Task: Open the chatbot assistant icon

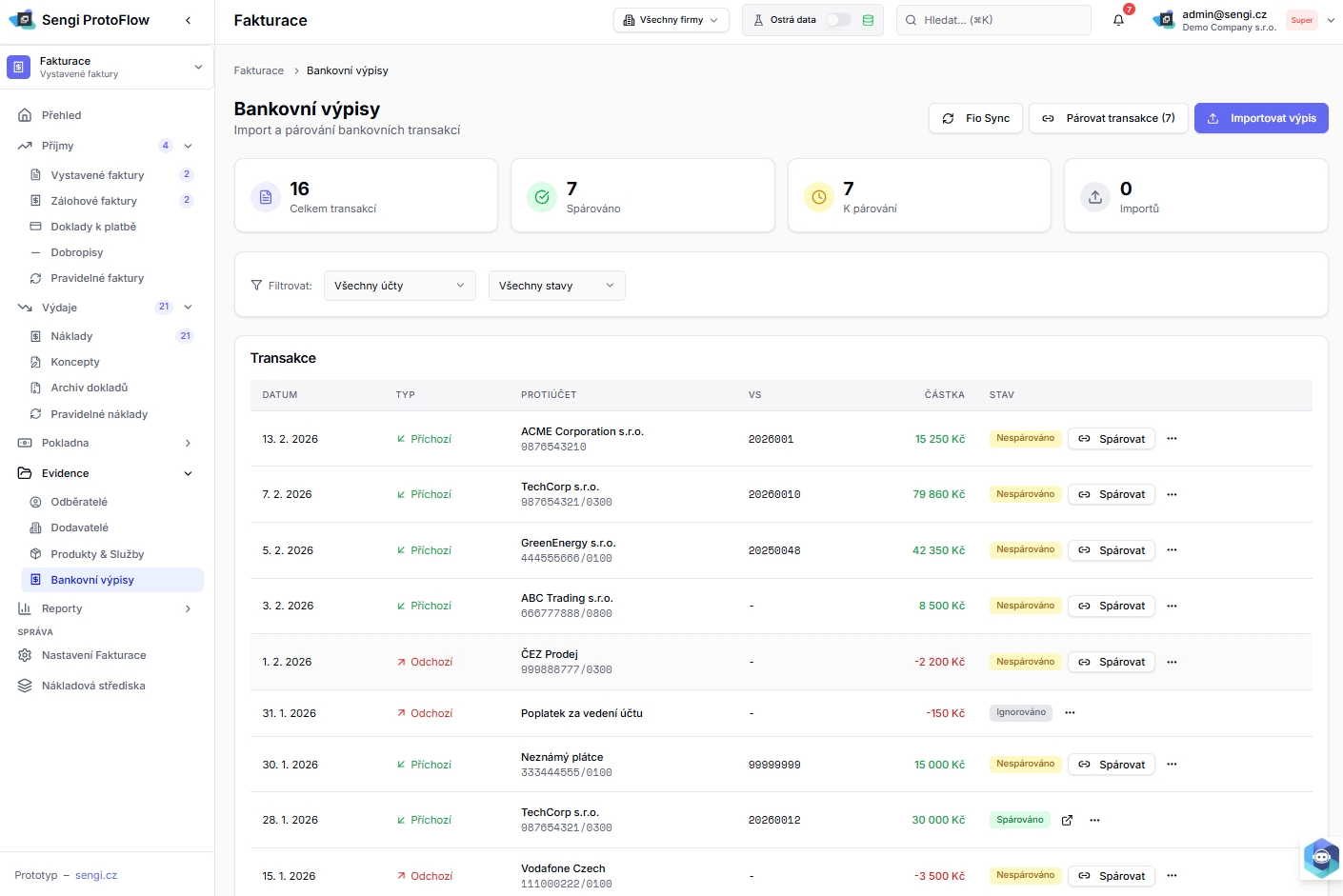Action: click(1320, 858)
